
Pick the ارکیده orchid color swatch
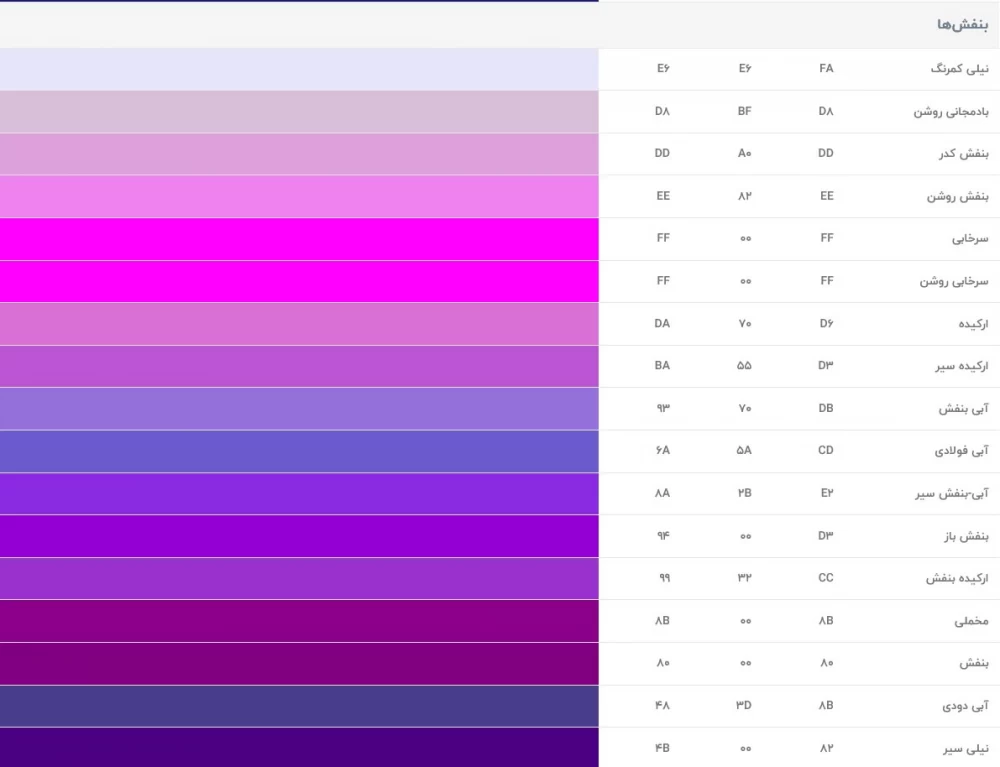(299, 324)
